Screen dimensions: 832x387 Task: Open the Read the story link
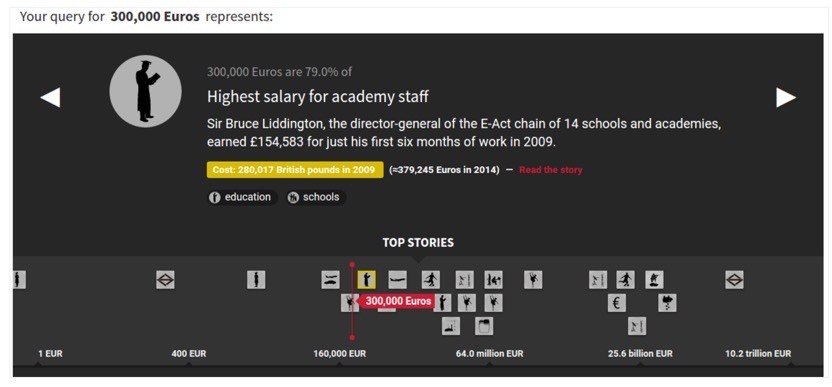pos(551,170)
